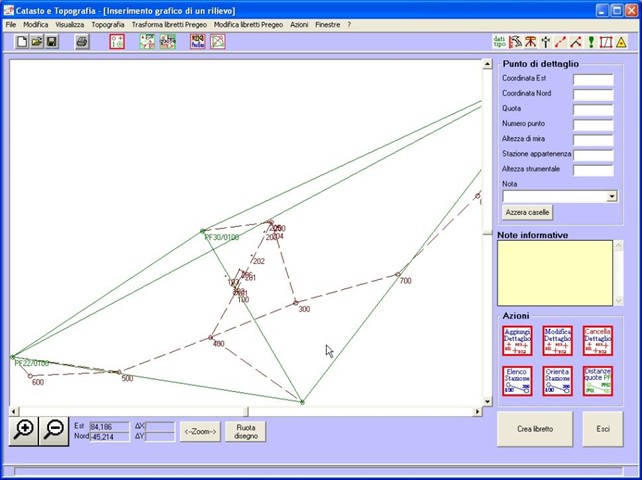Viewport: 642px width, 480px height.
Task: Open the Elenco Stazione action
Action: click(x=517, y=381)
